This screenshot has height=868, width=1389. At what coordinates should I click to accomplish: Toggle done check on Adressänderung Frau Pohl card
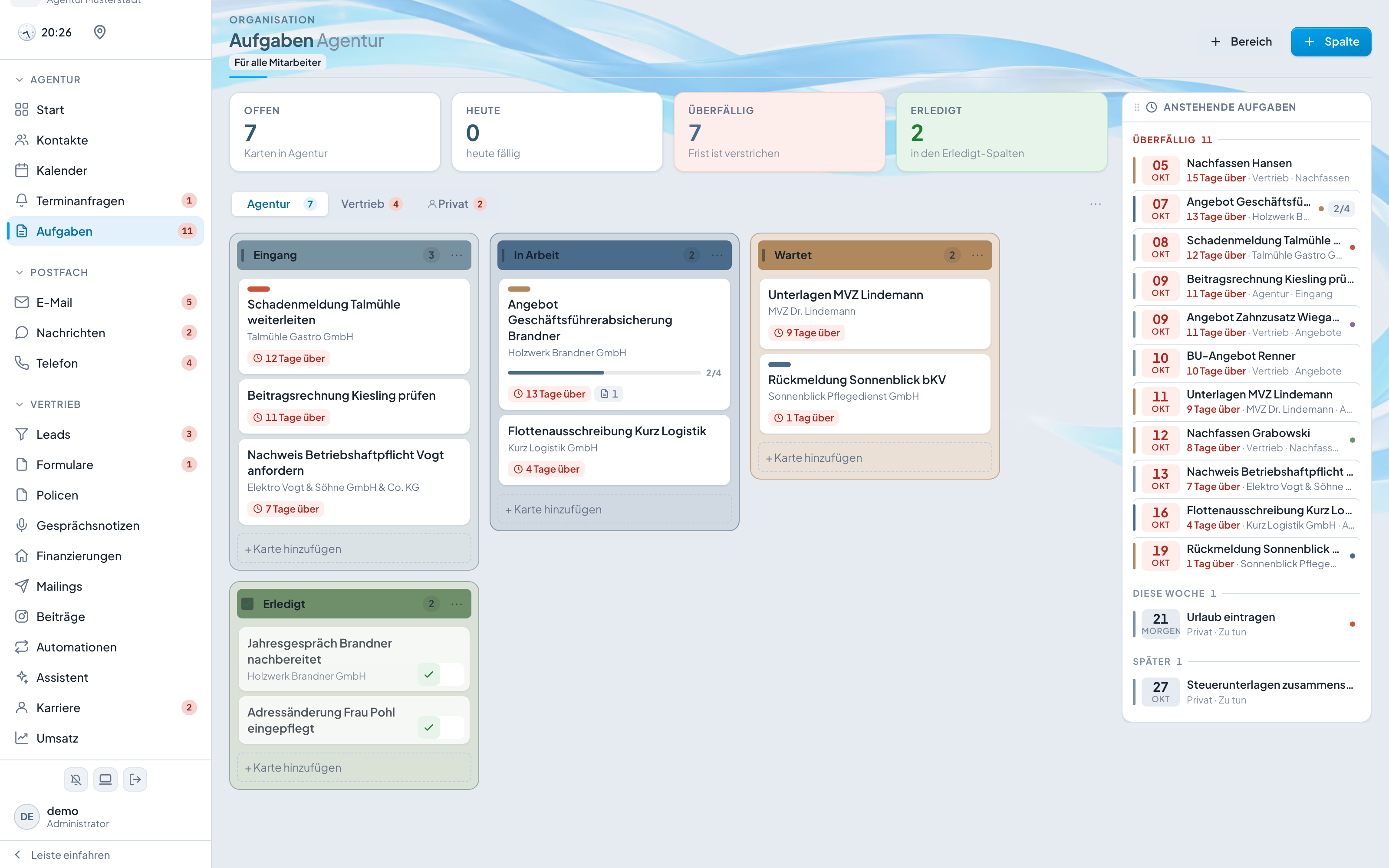coord(429,727)
